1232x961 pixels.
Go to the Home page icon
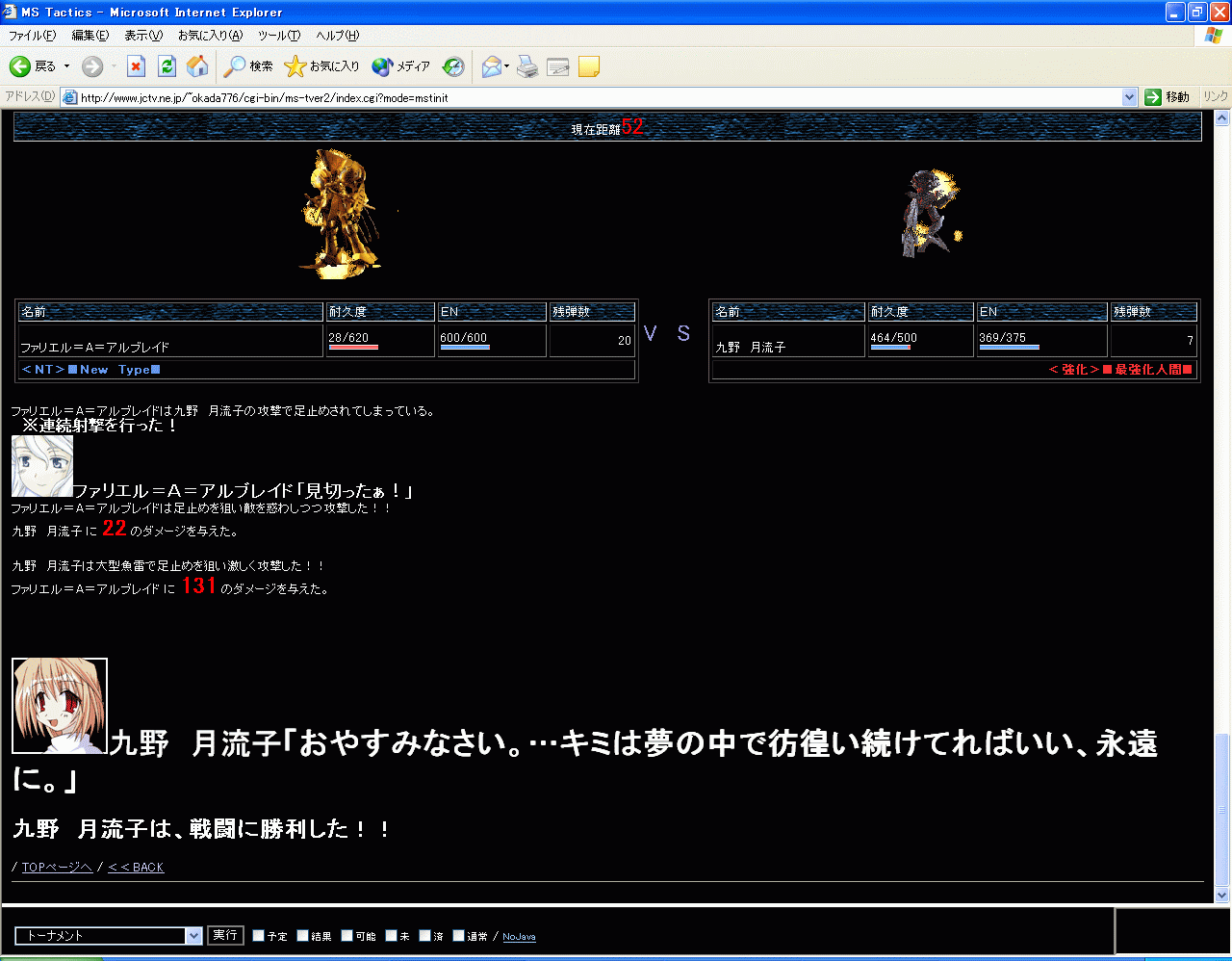[197, 66]
